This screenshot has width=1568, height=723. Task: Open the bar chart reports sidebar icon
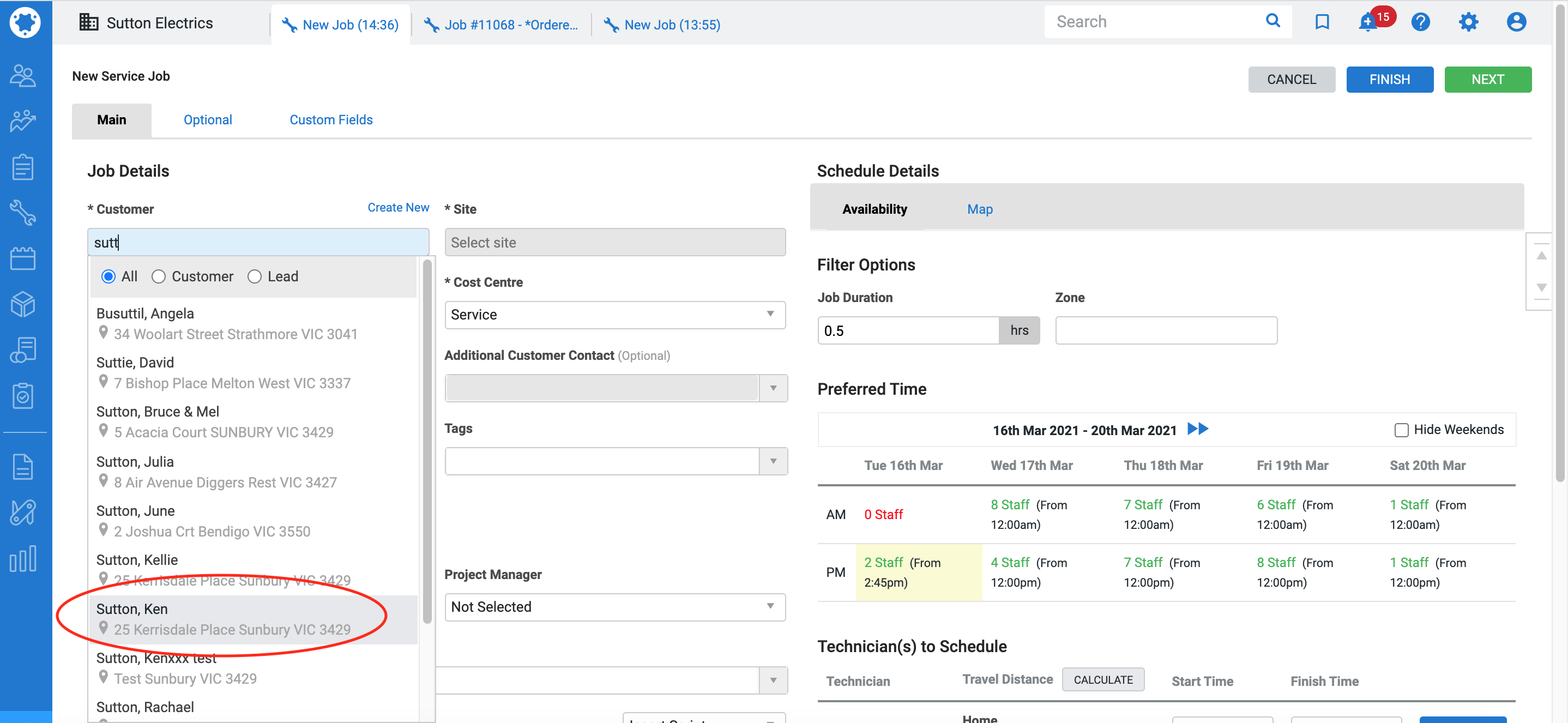pyautogui.click(x=23, y=558)
